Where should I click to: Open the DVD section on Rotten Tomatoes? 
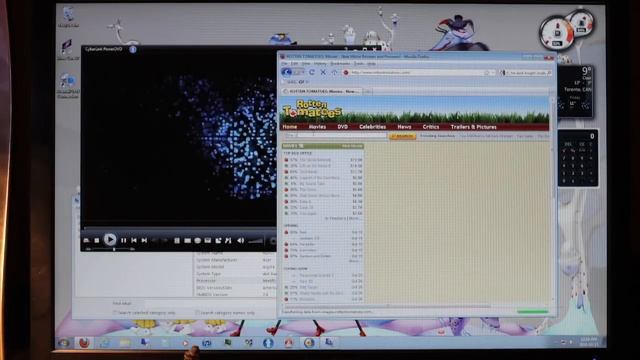pos(342,127)
